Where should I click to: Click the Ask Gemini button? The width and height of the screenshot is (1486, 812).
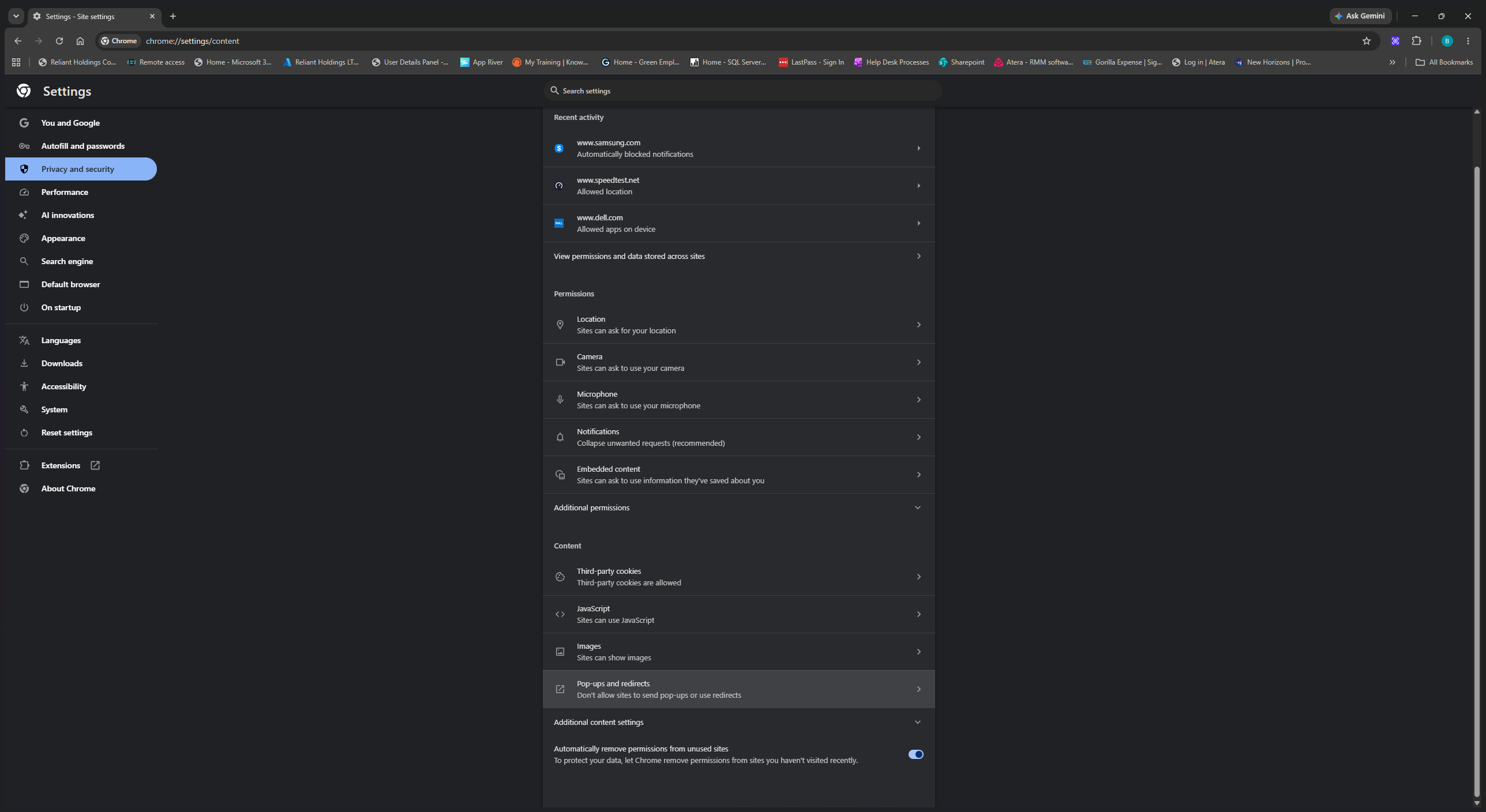[1360, 16]
